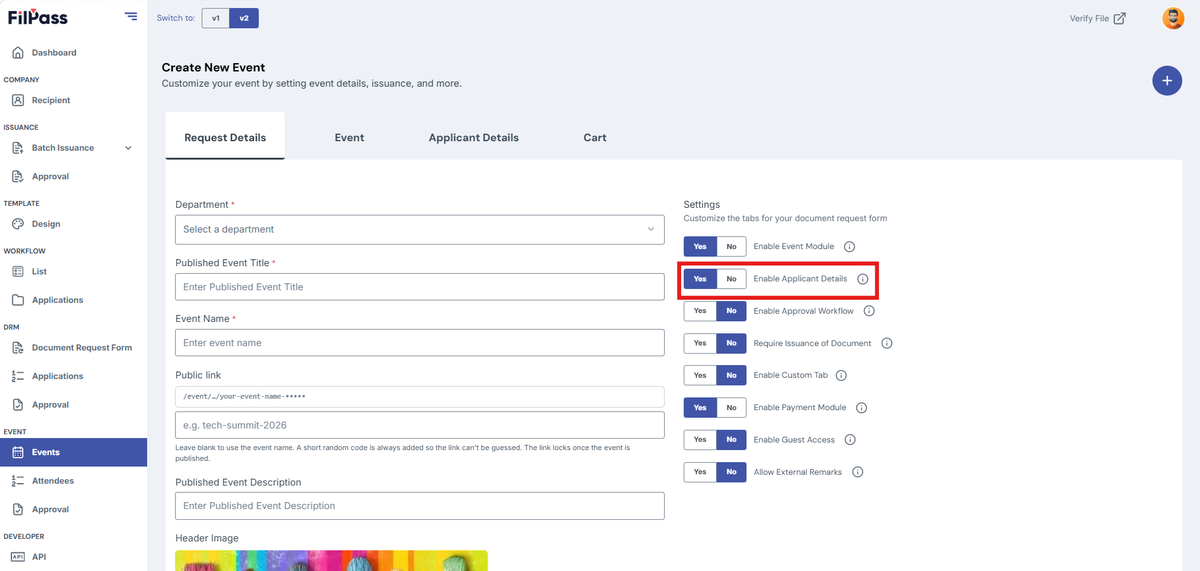The width and height of the screenshot is (1200, 571).
Task: Click the DRM Approval document icon
Action: (18, 405)
